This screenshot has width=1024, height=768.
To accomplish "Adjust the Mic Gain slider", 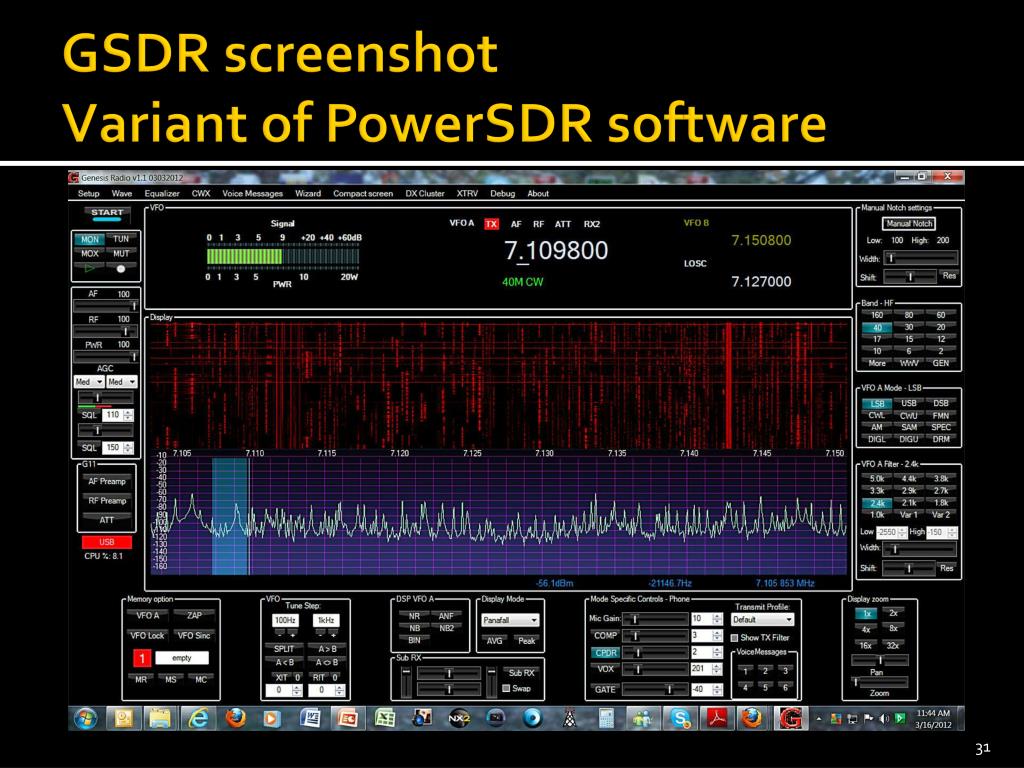I will tap(655, 618).
